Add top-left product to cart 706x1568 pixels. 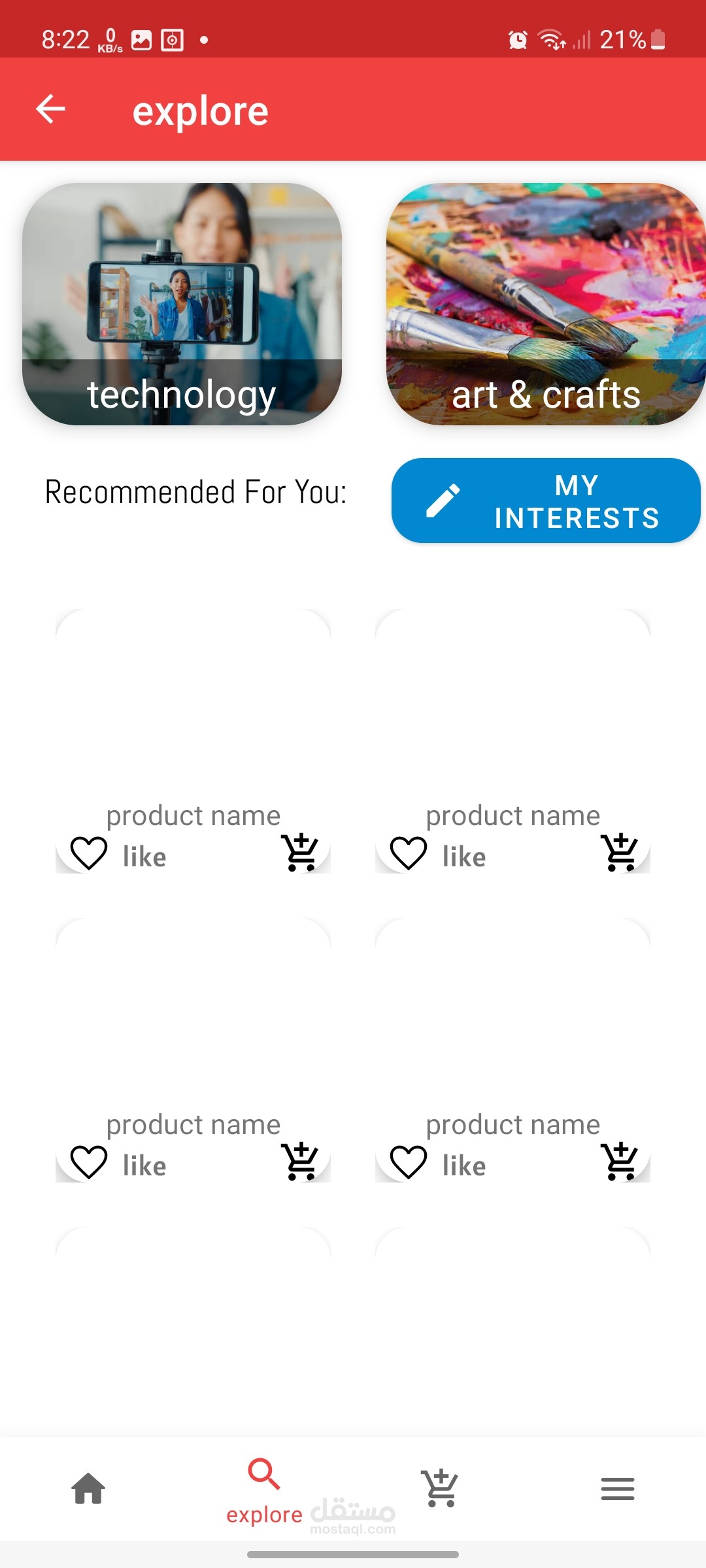[300, 853]
